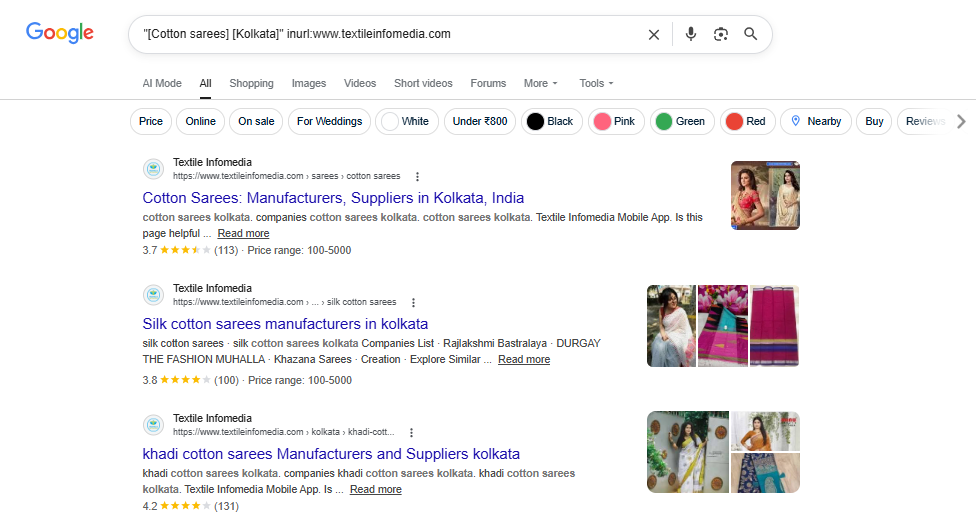The width and height of the screenshot is (976, 521).
Task: Open Google Lens image search
Action: click(x=720, y=34)
